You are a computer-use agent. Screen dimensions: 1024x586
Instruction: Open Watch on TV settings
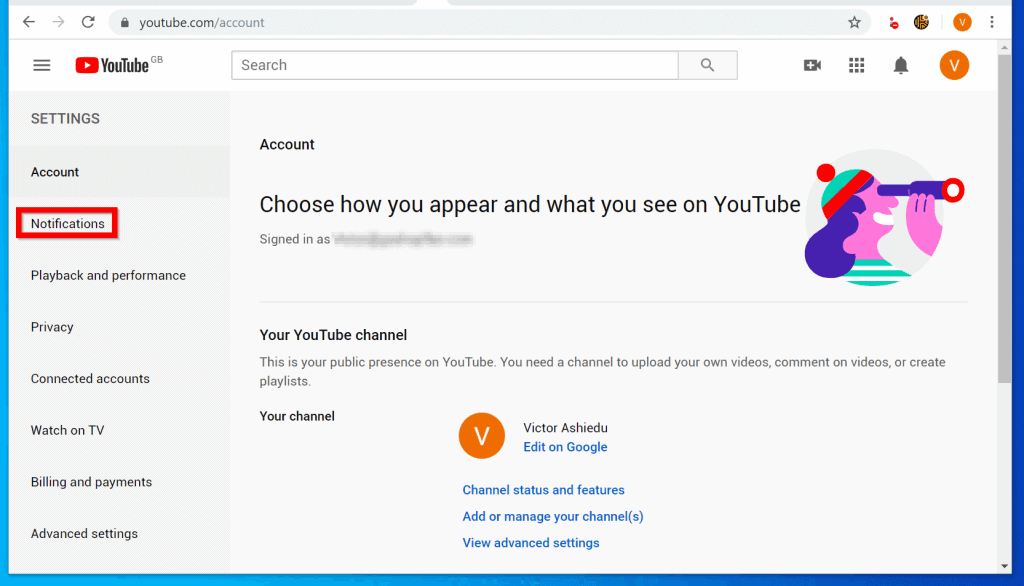[x=67, y=430]
